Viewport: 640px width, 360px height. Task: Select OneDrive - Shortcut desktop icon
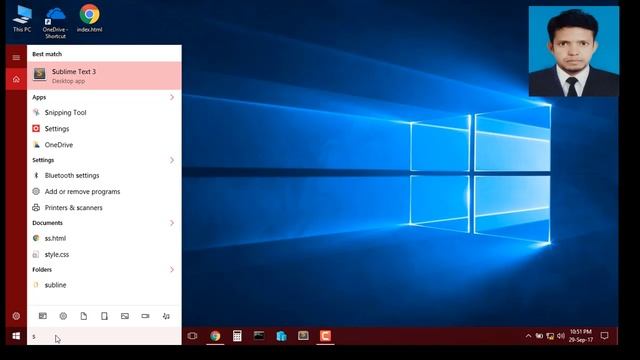pyautogui.click(x=56, y=23)
